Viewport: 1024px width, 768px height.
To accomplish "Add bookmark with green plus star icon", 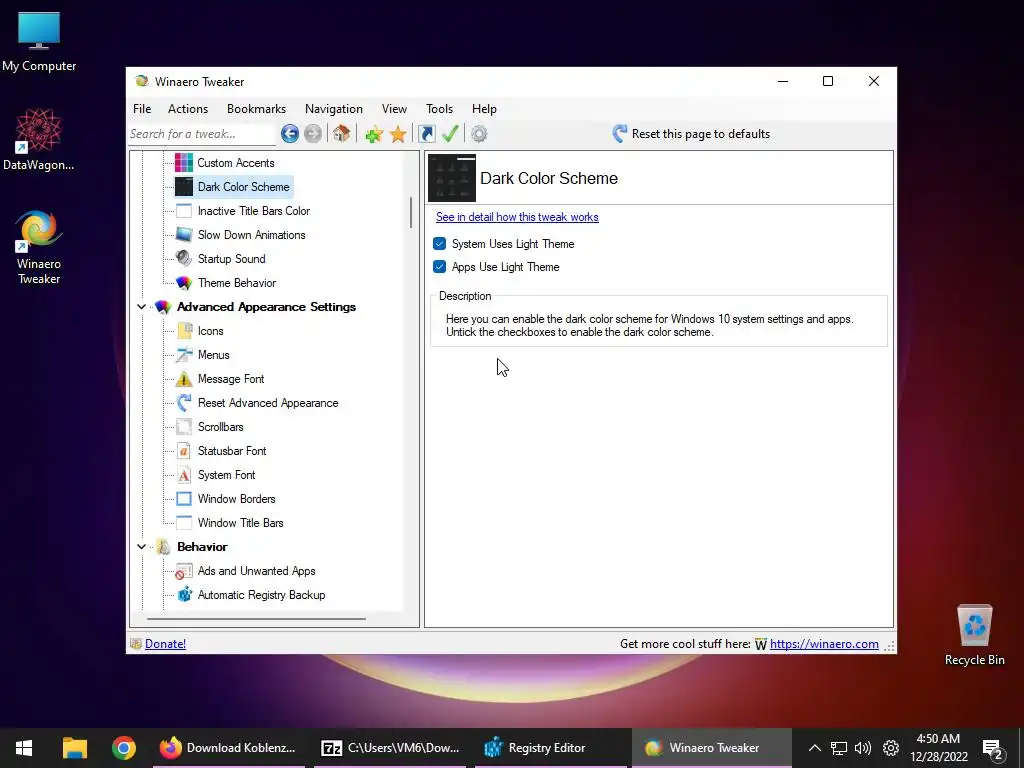I will (x=374, y=135).
